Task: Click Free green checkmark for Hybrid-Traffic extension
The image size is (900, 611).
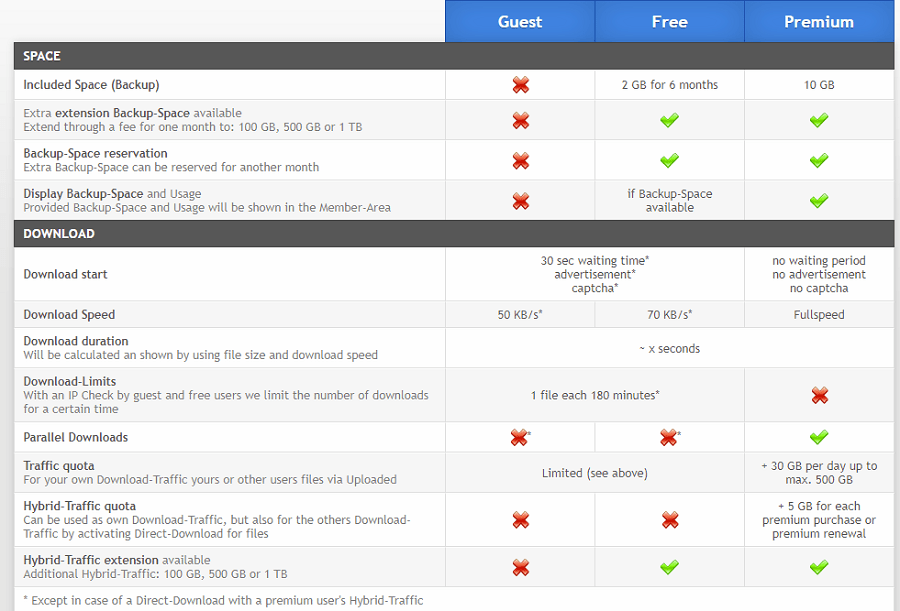Action: click(x=669, y=567)
